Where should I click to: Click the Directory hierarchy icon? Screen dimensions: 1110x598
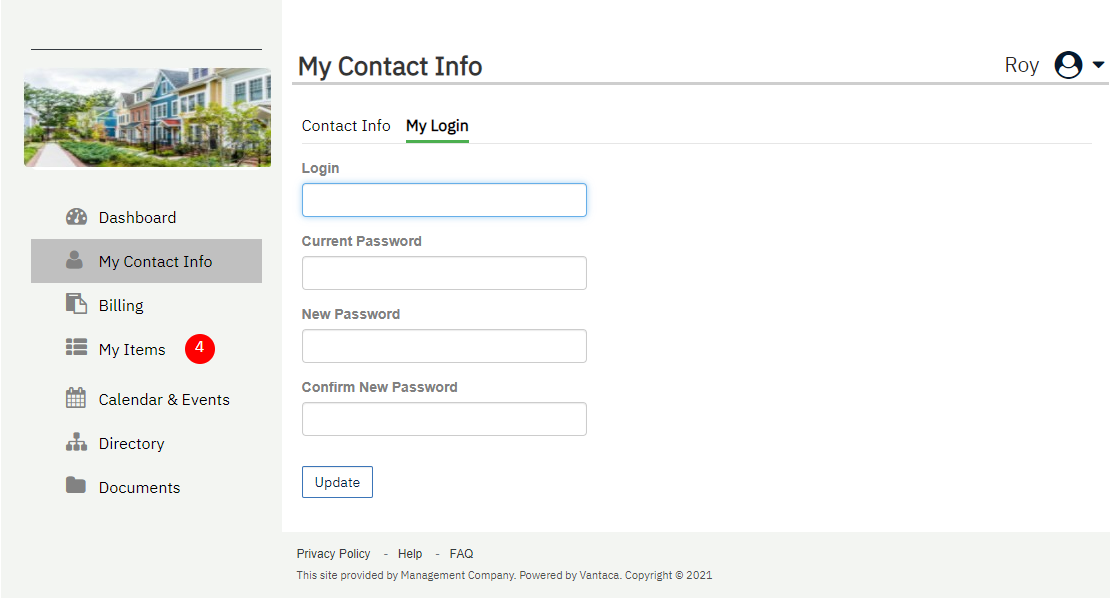[x=76, y=442]
